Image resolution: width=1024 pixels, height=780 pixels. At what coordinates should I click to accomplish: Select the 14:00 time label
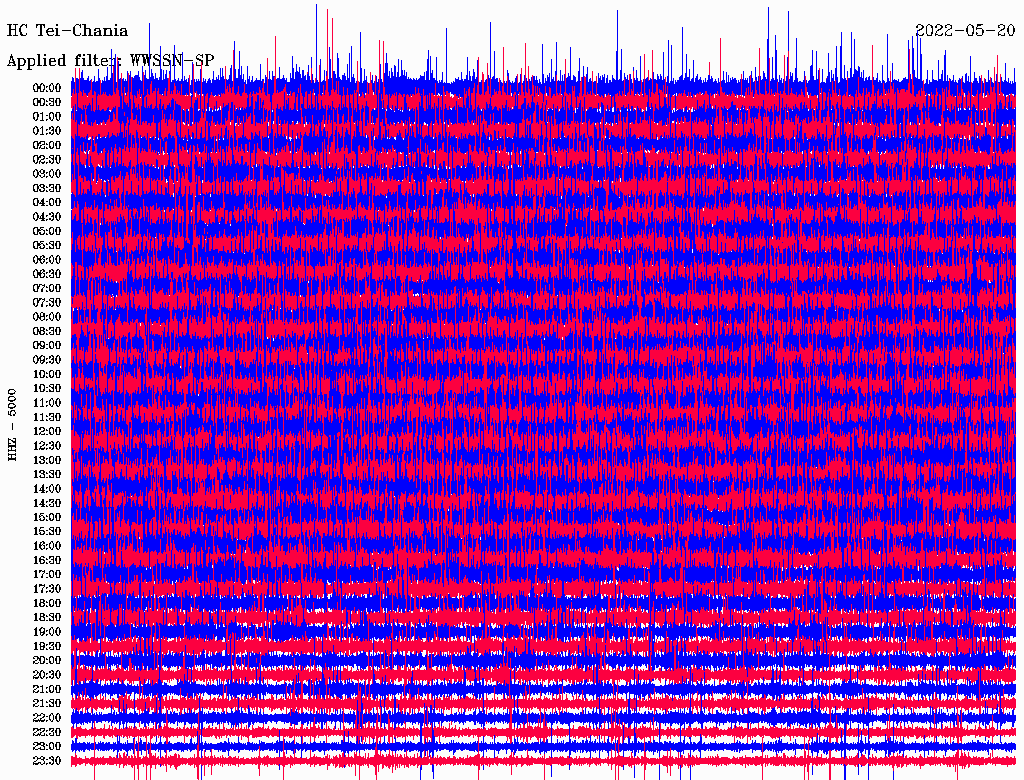point(47,489)
